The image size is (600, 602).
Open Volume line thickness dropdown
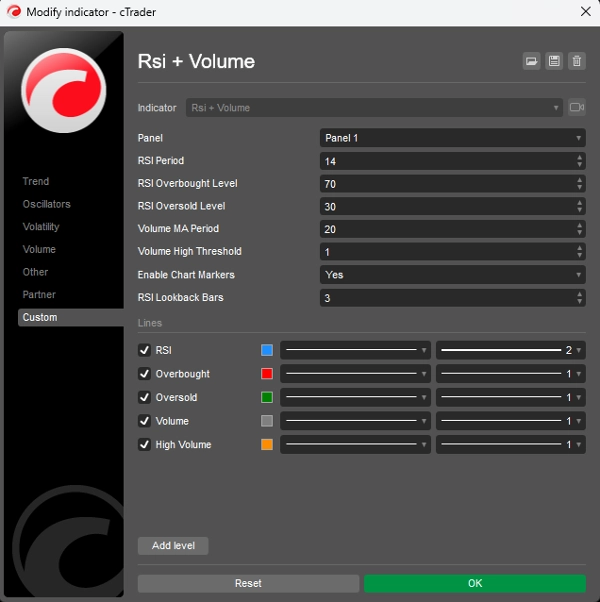pyautogui.click(x=511, y=421)
